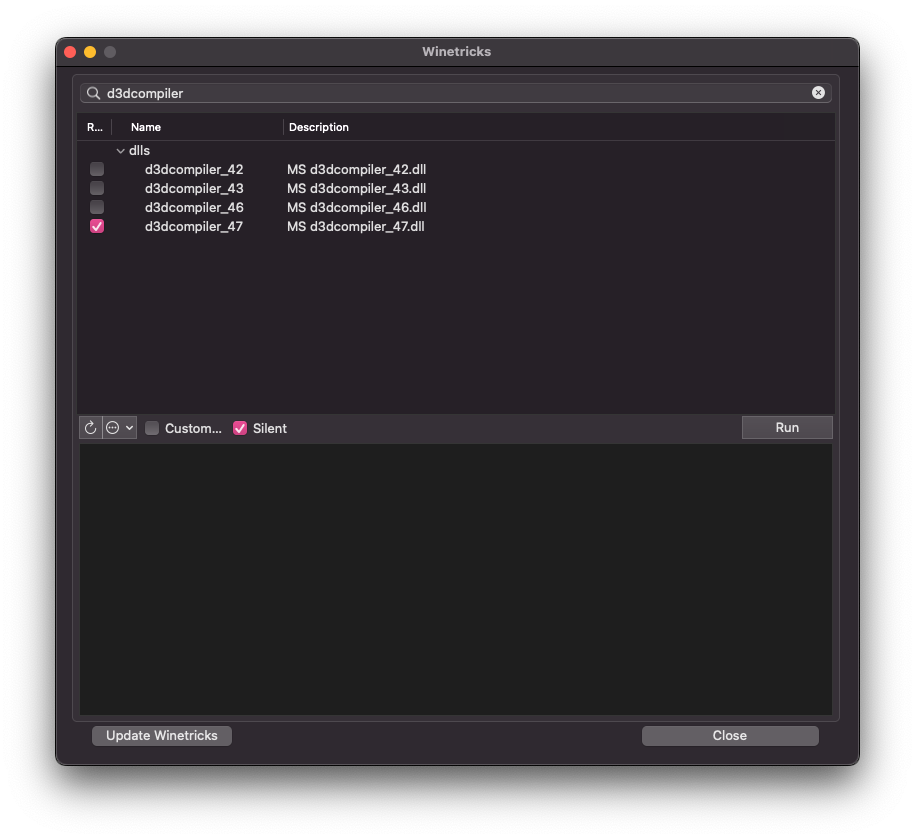Screen dimensions: 915x839
Task: Check the d3dcompiler_42 checkbox
Action: [97, 169]
